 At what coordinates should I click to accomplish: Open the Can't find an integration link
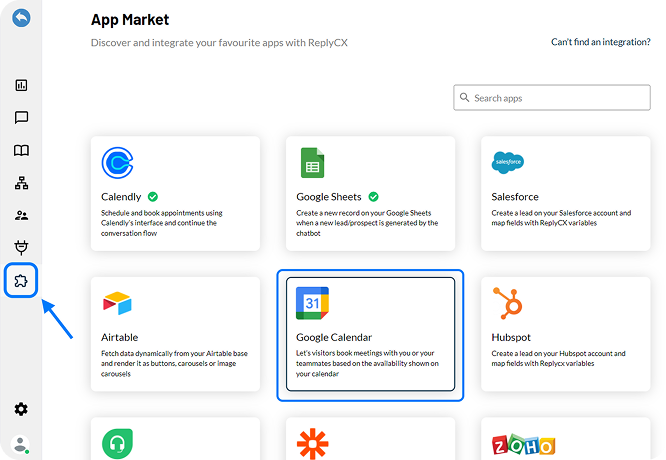[x=601, y=42]
